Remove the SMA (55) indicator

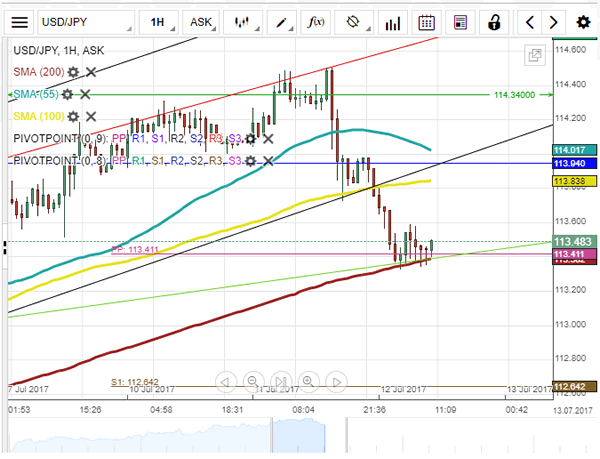pyautogui.click(x=86, y=94)
